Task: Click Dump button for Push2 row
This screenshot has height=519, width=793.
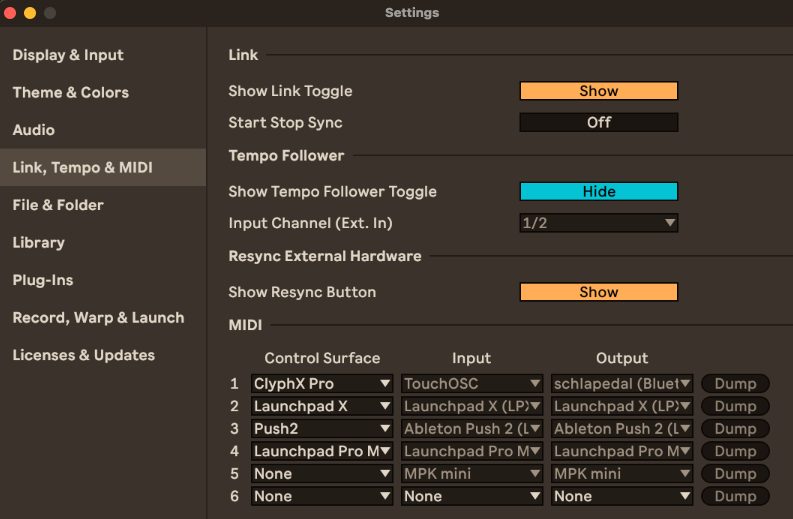Action: [x=735, y=429]
